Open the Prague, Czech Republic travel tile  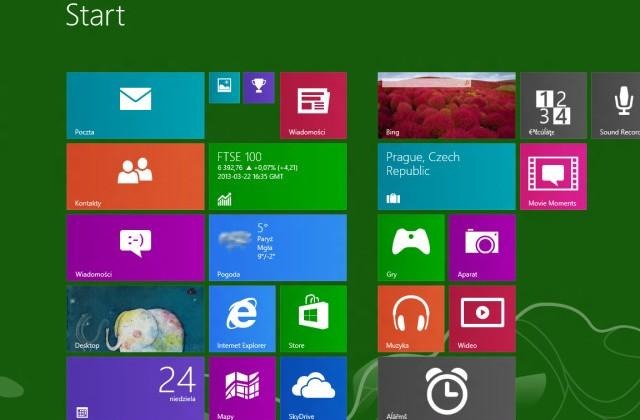pos(447,177)
